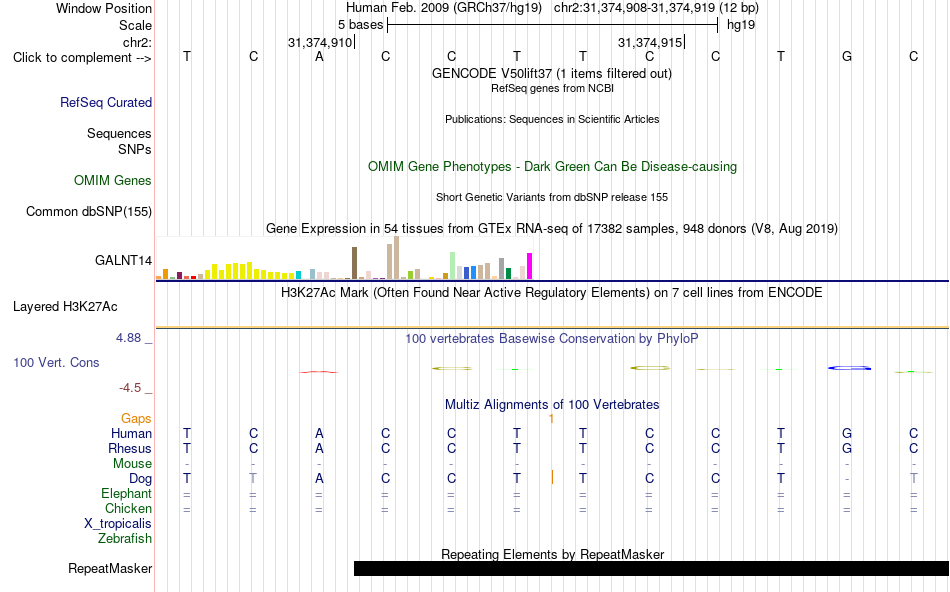The image size is (950, 592).
Task: Click the 100 Vert. Cons track label
Action: coord(56,362)
